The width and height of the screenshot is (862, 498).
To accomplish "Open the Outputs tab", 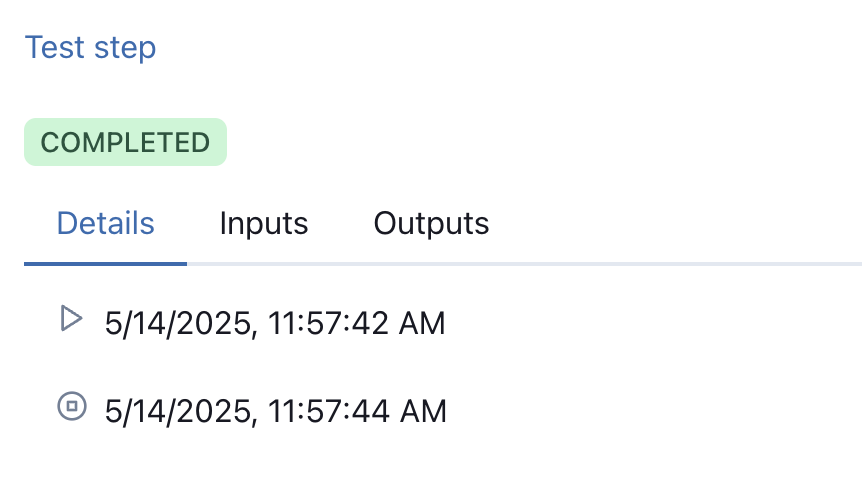I will [432, 224].
